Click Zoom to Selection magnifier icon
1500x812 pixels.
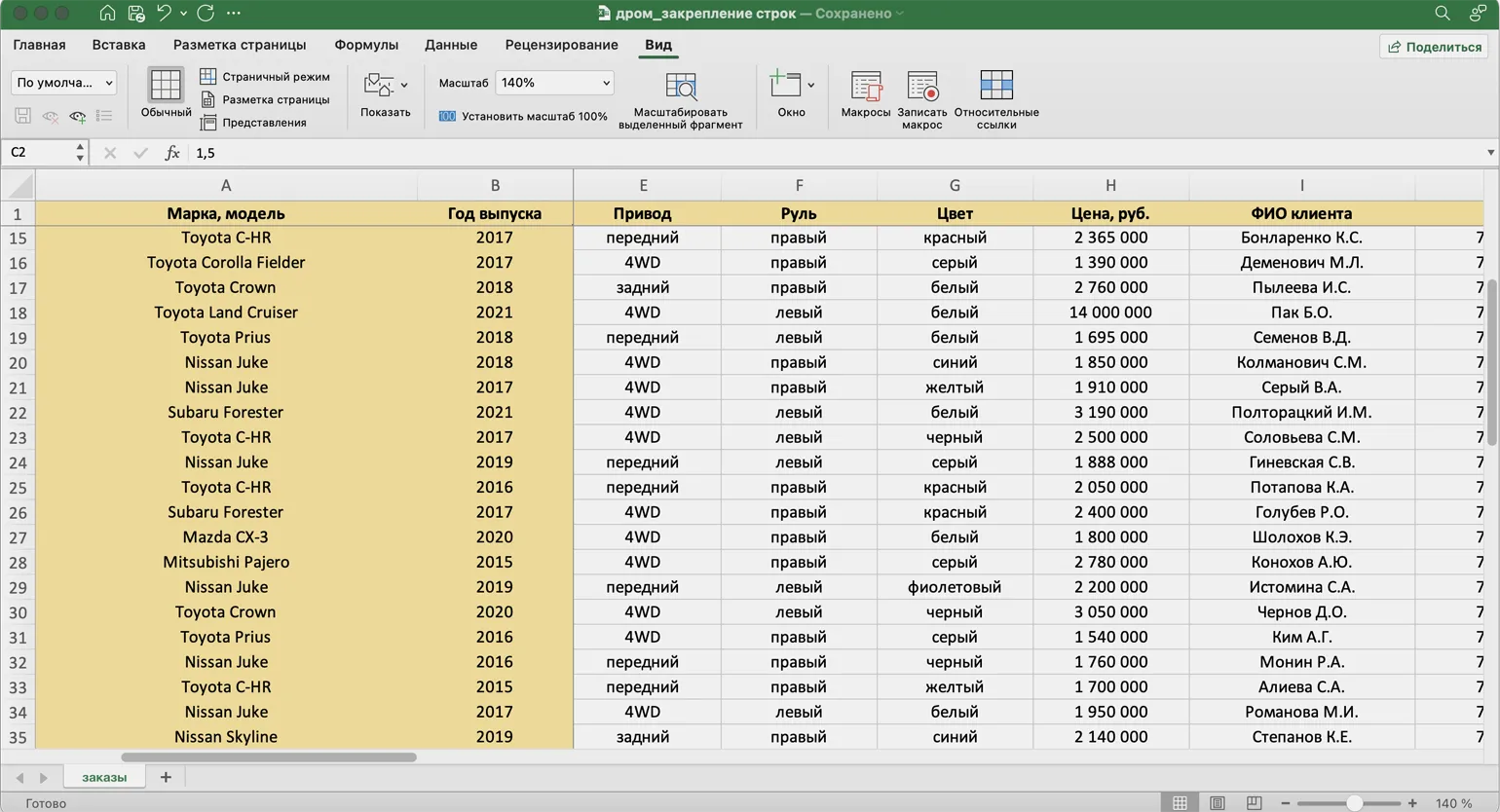click(x=680, y=87)
